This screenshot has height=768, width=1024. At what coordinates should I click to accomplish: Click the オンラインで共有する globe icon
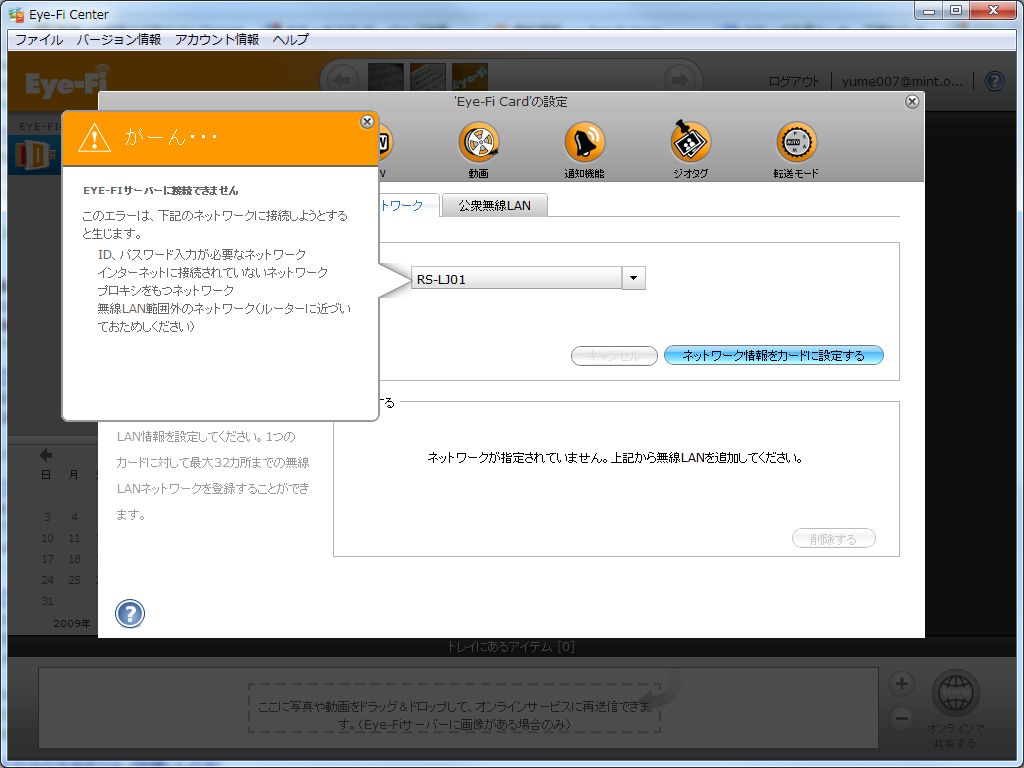[x=955, y=694]
